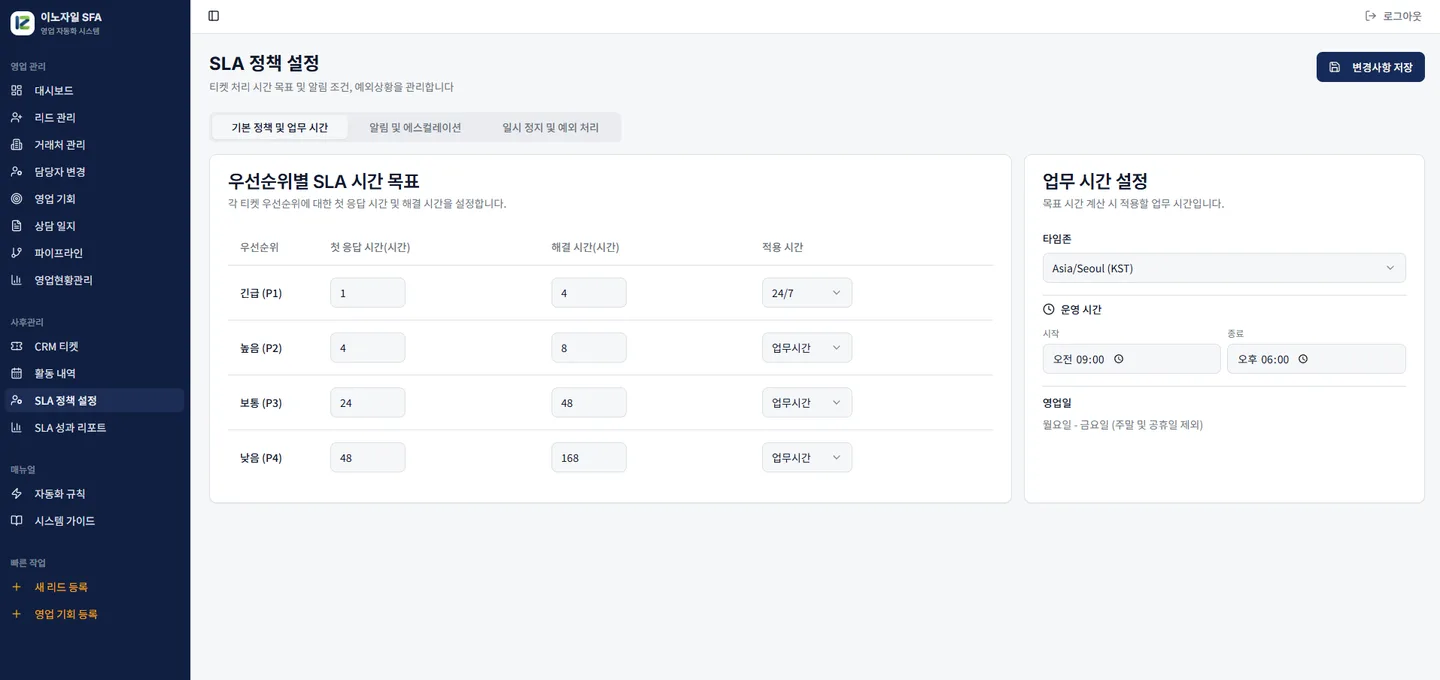The width and height of the screenshot is (1440, 680).
Task: Click the 긴급 (P1) 해결 시간 field
Action: pyautogui.click(x=589, y=293)
